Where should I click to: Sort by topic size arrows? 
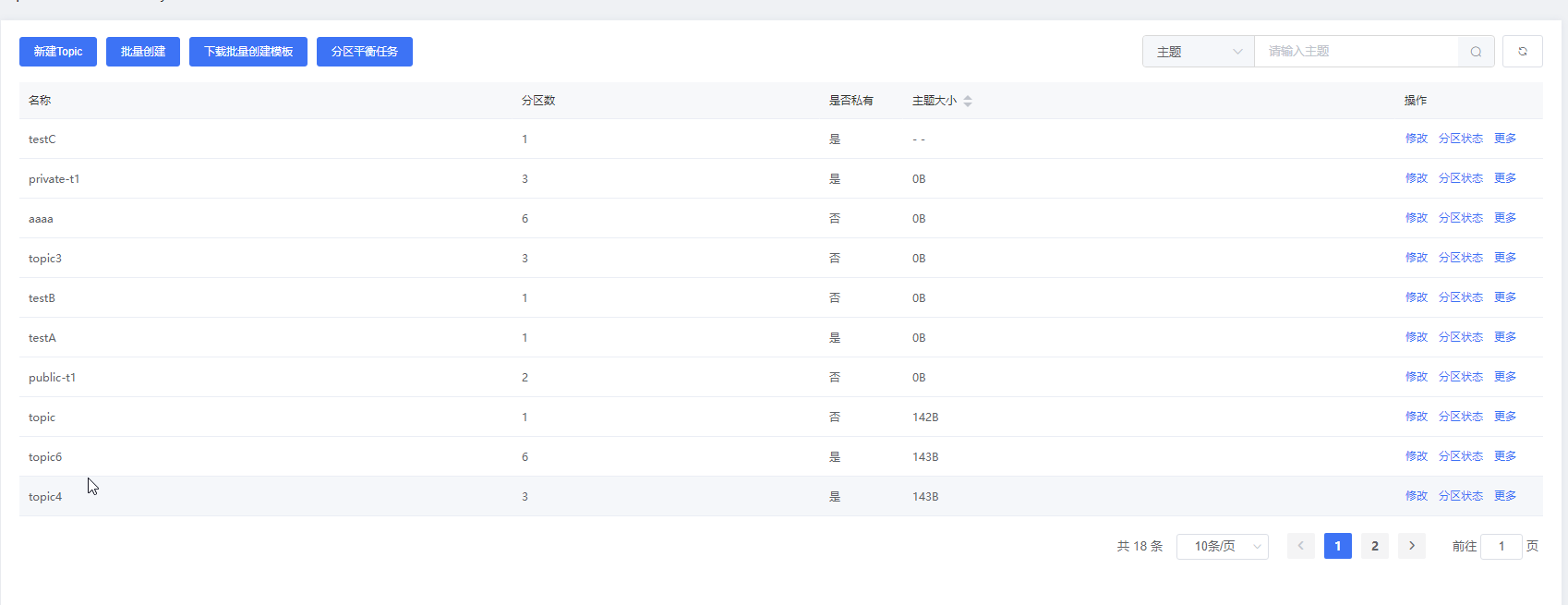point(968,101)
